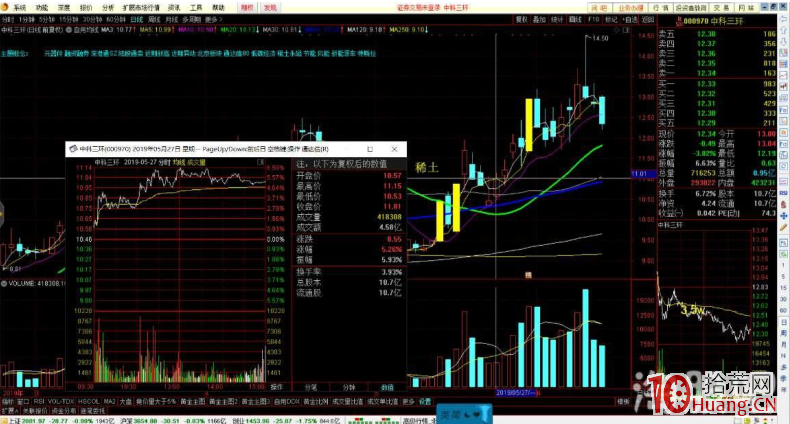
Task: Select the MA2 indicator tab
Action: pos(109,401)
